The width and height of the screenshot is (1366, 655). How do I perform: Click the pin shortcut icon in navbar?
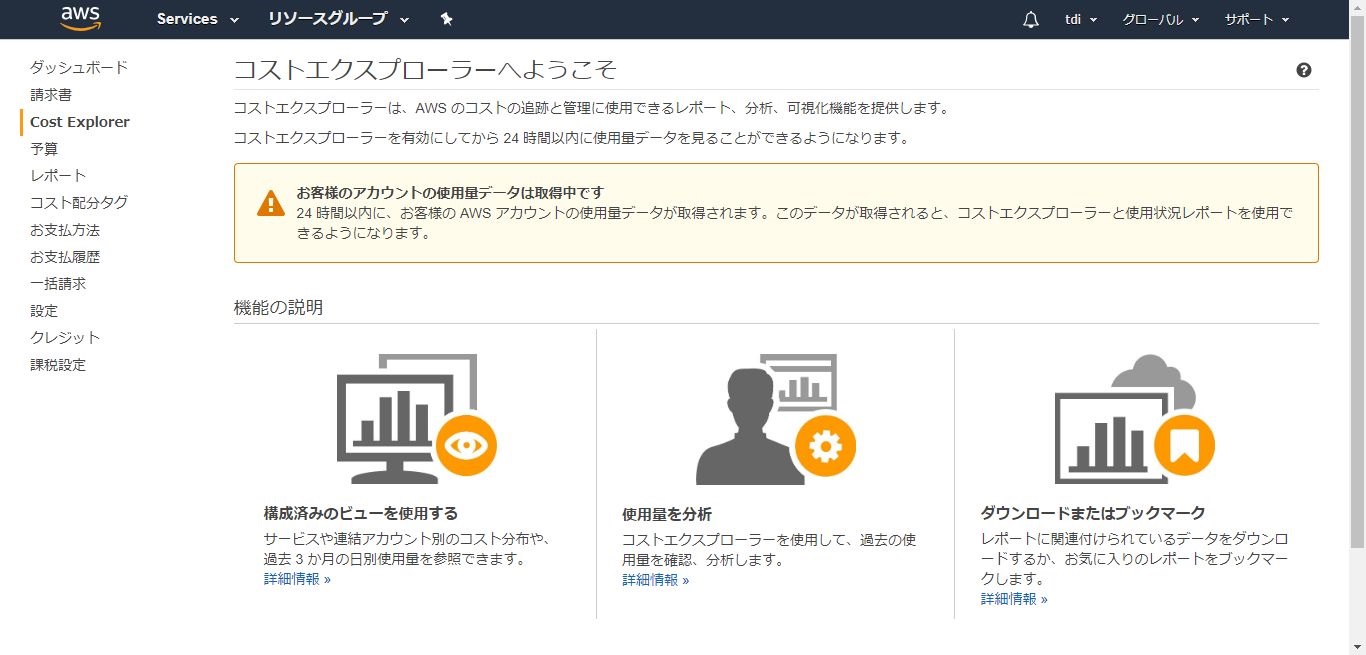pyautogui.click(x=446, y=19)
